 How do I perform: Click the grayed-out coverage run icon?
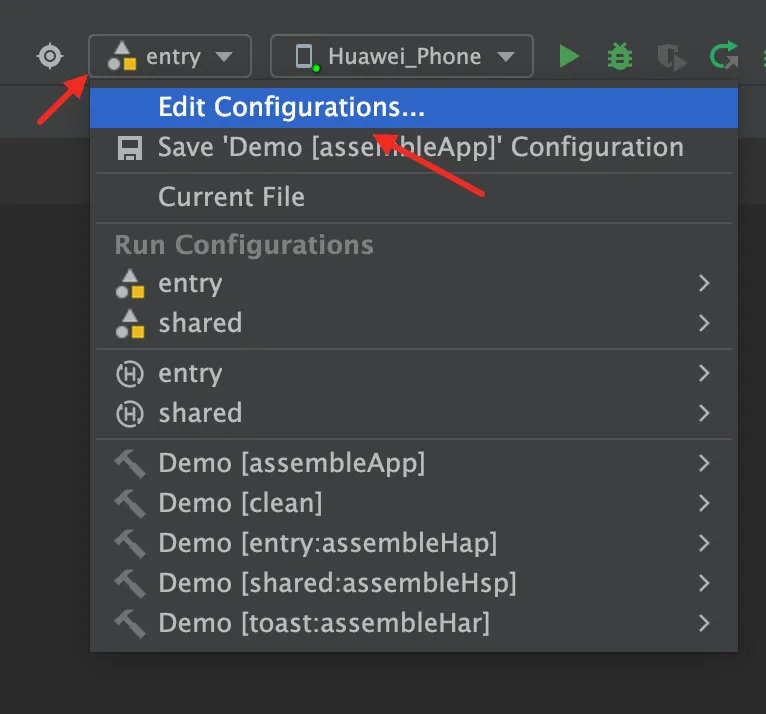pyautogui.click(x=671, y=56)
